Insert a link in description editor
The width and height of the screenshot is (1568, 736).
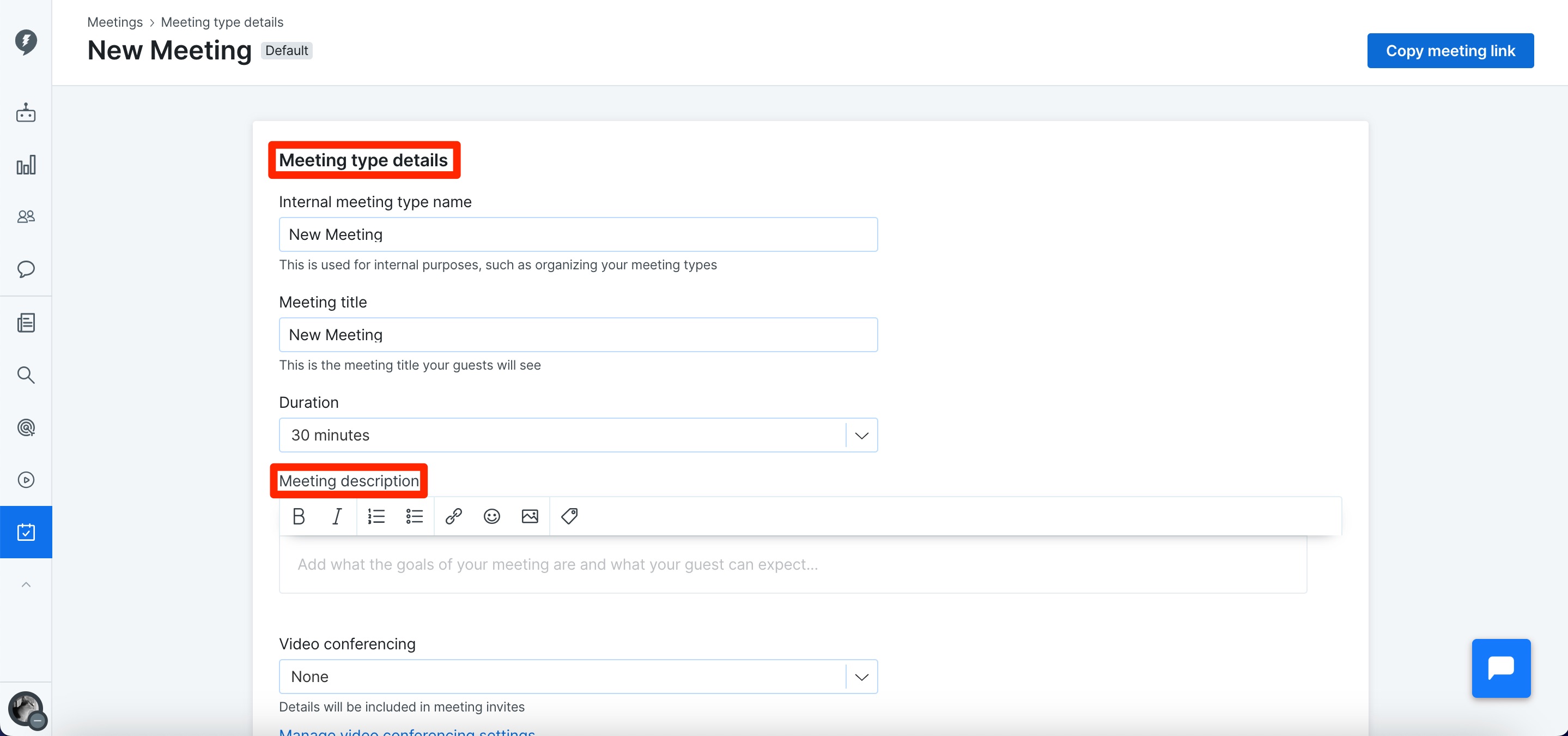pos(453,516)
